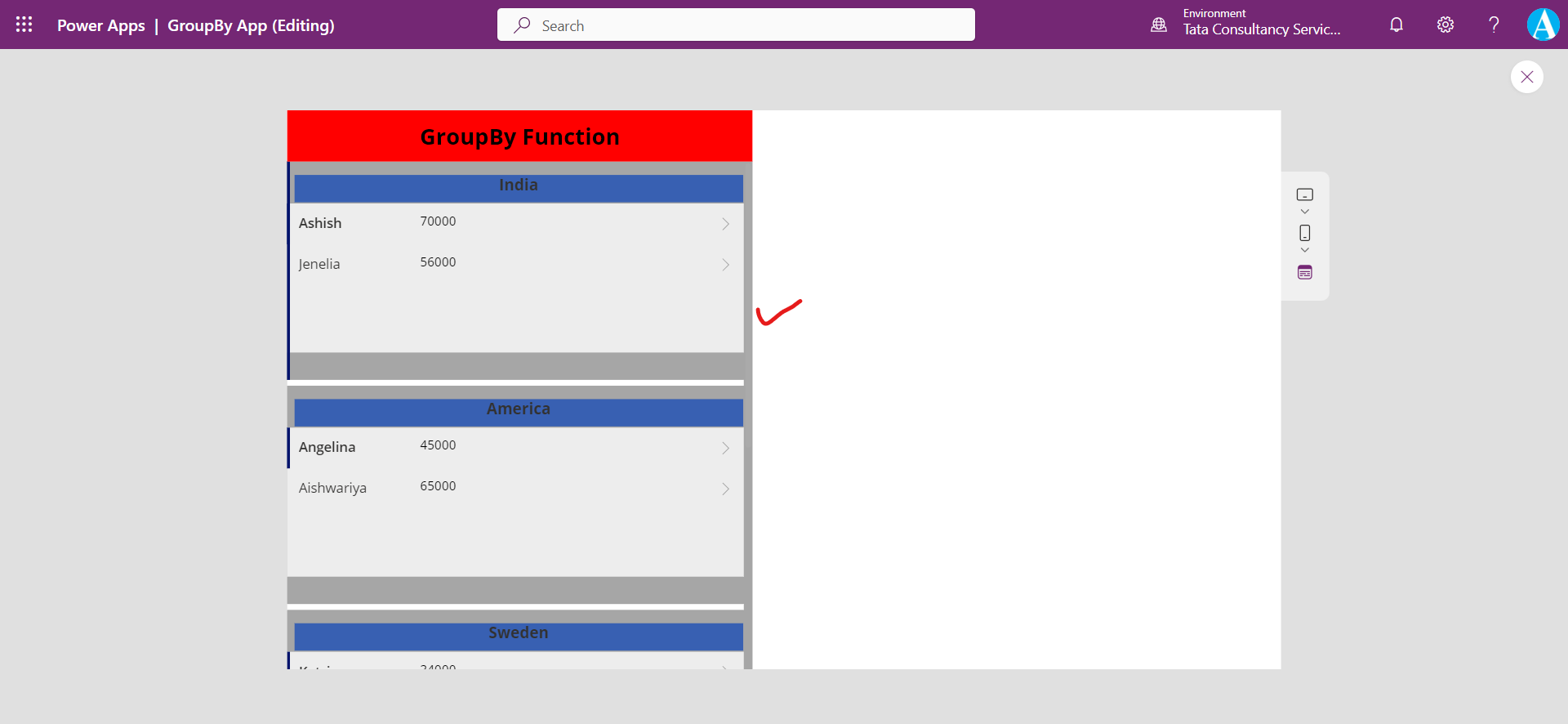Image resolution: width=1568 pixels, height=724 pixels.
Task: Open Jenelia record via chevron arrow
Action: pos(725,265)
